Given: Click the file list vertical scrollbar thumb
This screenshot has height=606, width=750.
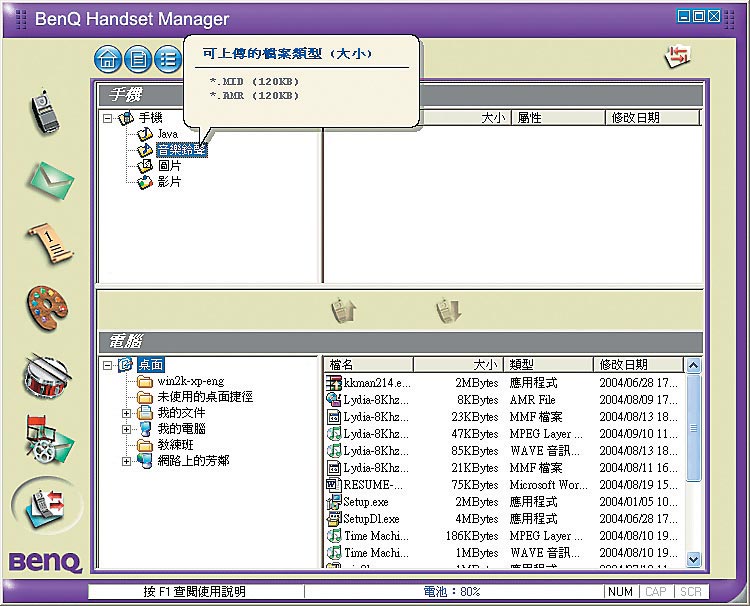Looking at the screenshot, I should (x=694, y=428).
